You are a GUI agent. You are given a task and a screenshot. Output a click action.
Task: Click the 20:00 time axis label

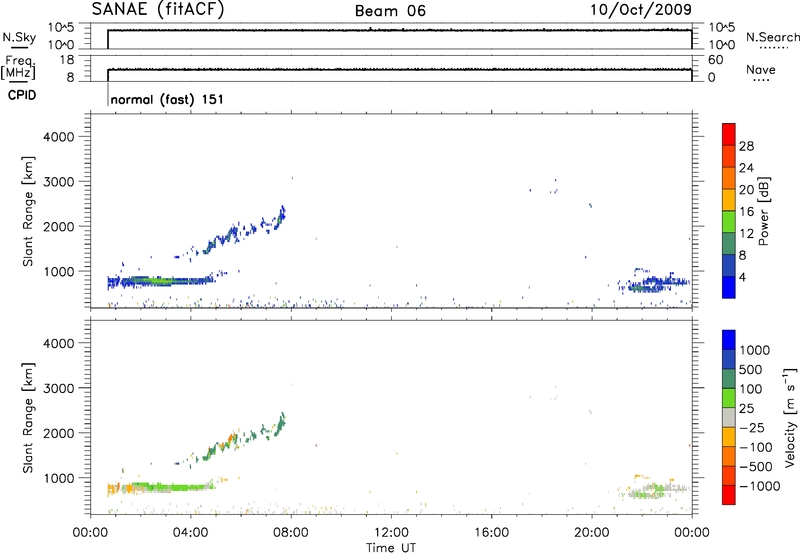coord(591,533)
